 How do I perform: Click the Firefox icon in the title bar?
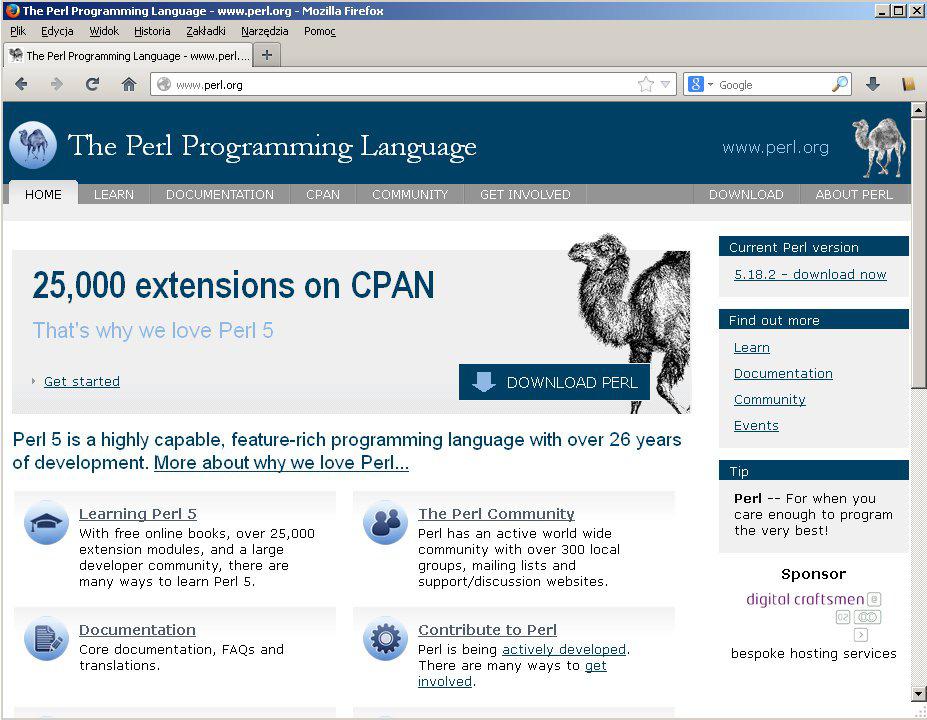(x=11, y=11)
